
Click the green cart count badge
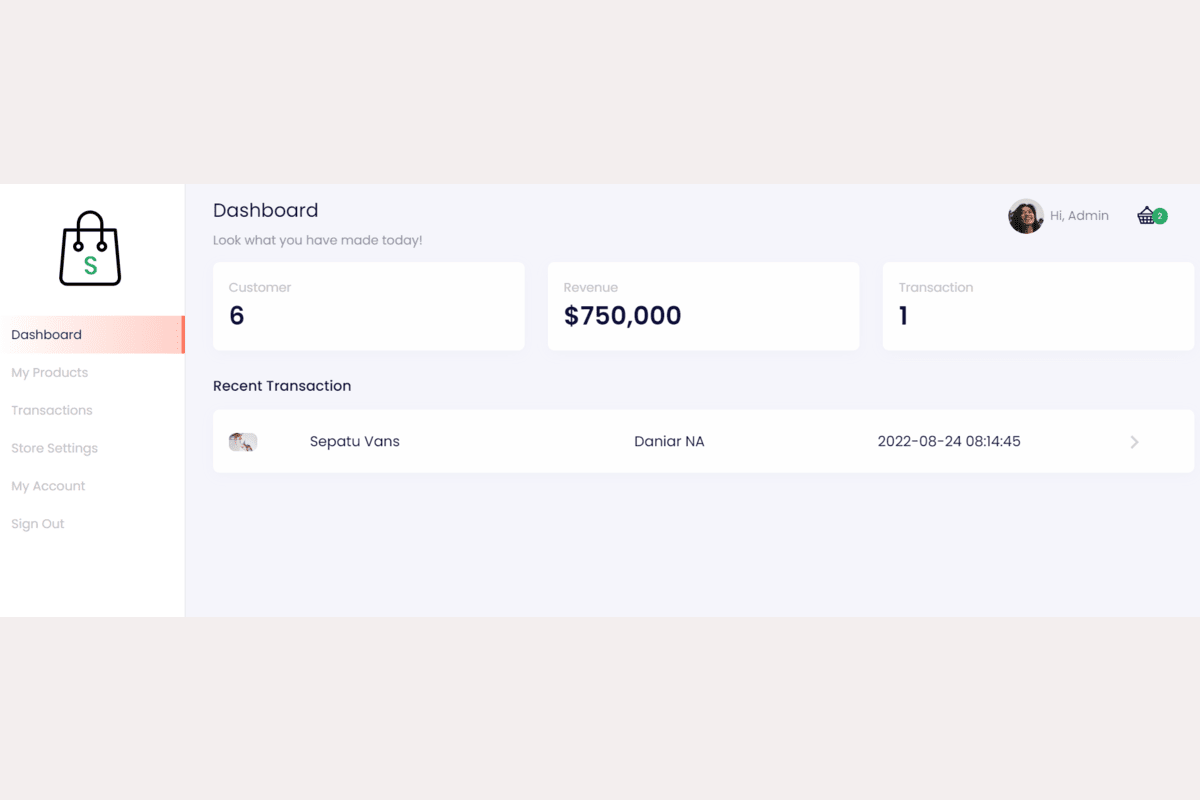(1160, 215)
